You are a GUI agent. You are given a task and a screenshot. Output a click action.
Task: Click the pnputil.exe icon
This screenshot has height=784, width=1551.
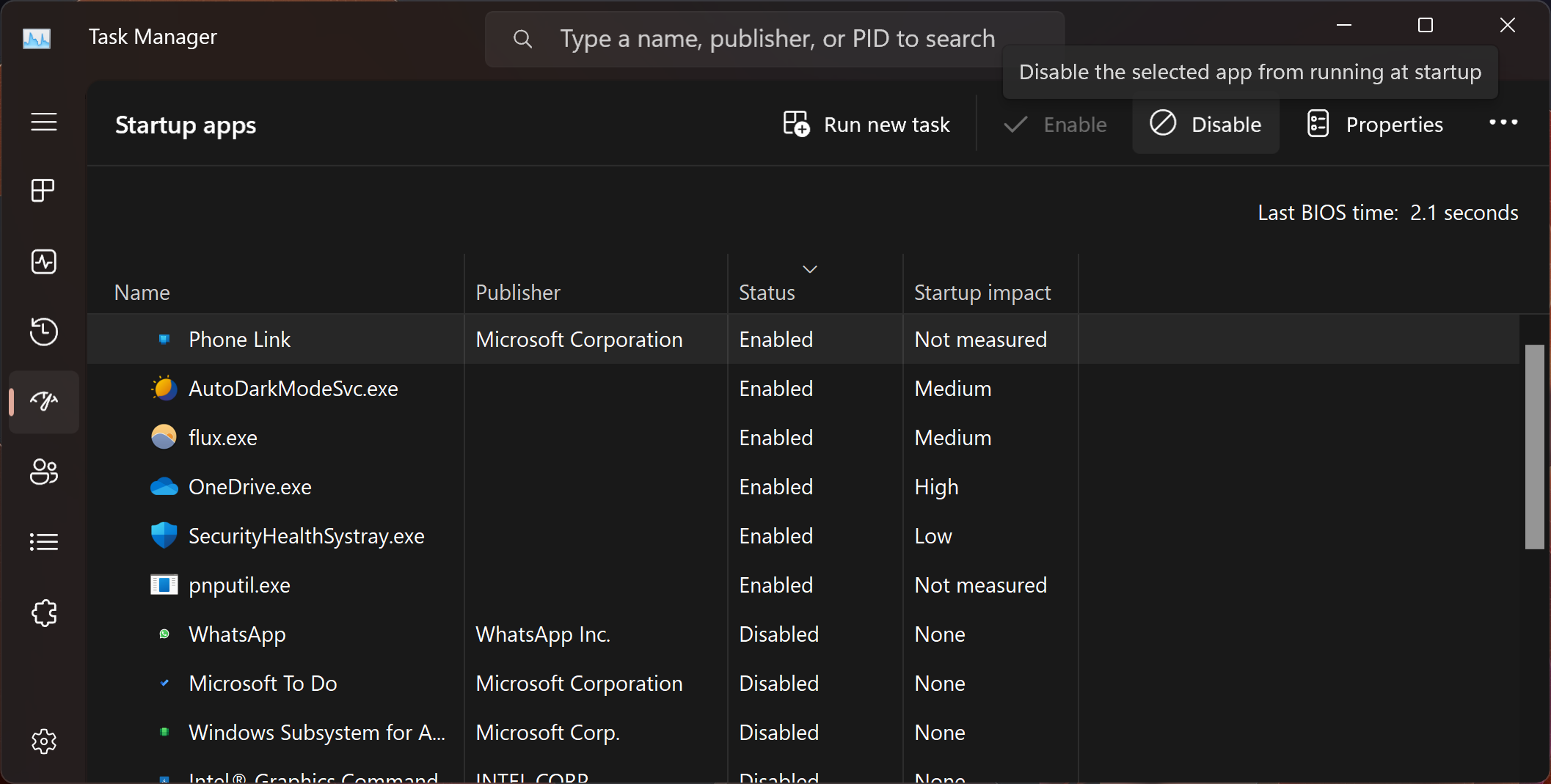coord(164,585)
